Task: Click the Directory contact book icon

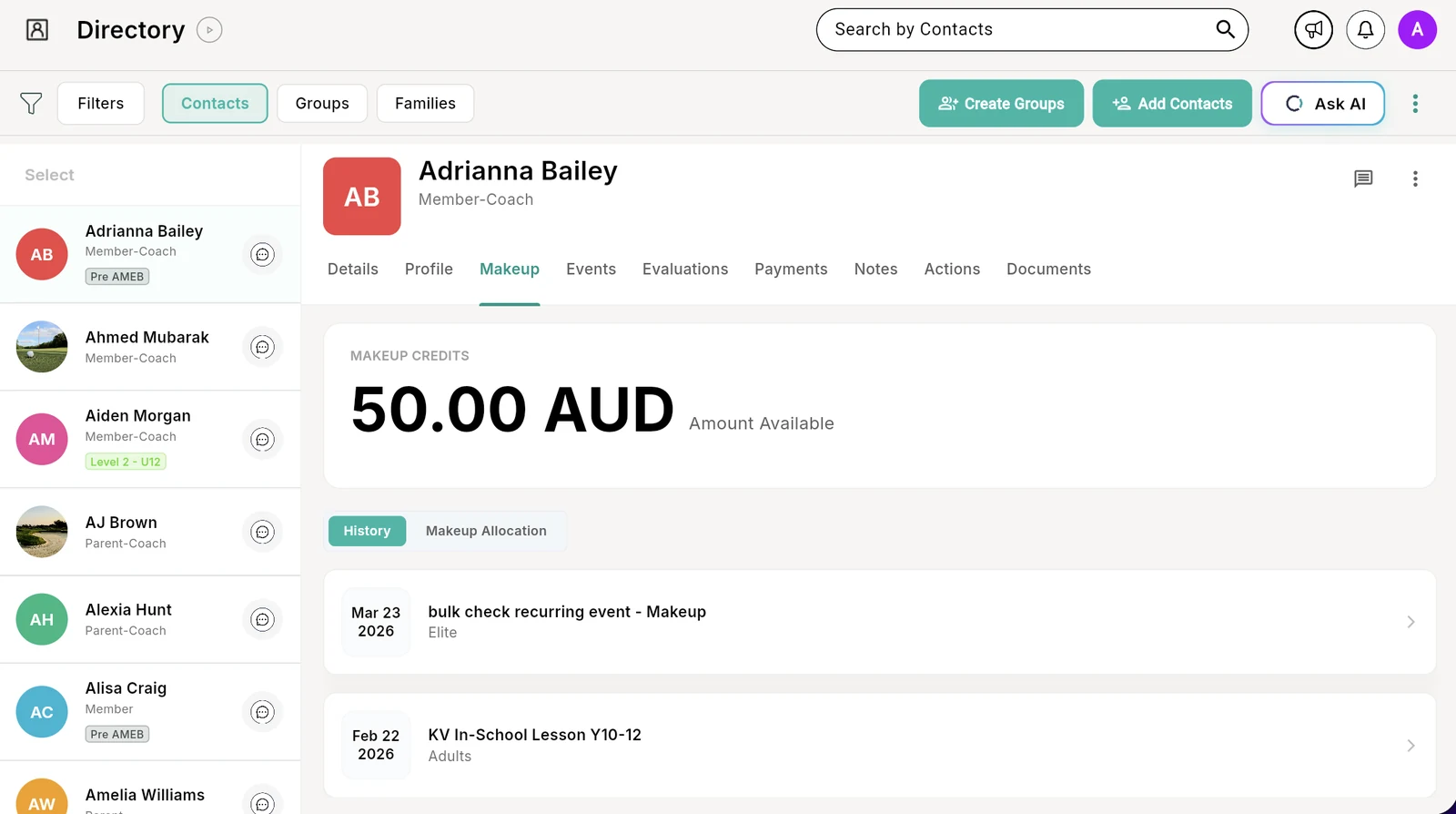Action: 37,30
